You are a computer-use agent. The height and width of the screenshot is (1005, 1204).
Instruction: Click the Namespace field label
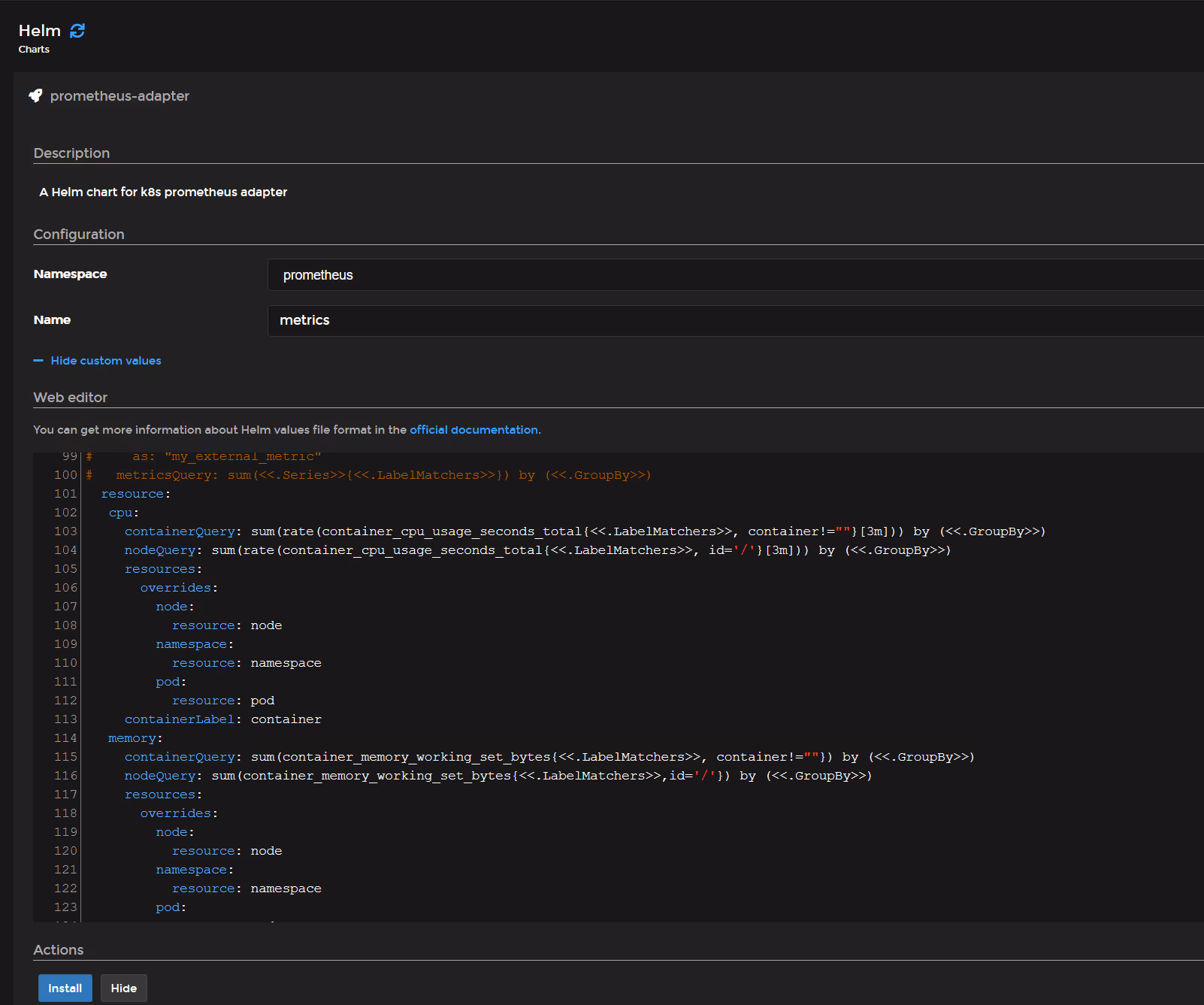click(70, 274)
